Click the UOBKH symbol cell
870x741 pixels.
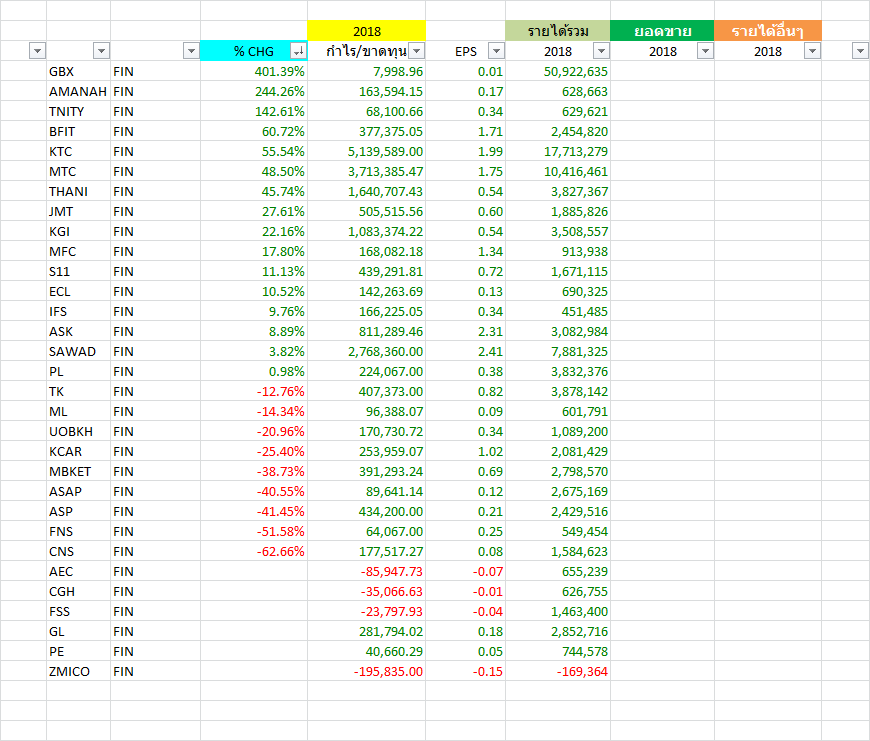click(78, 432)
